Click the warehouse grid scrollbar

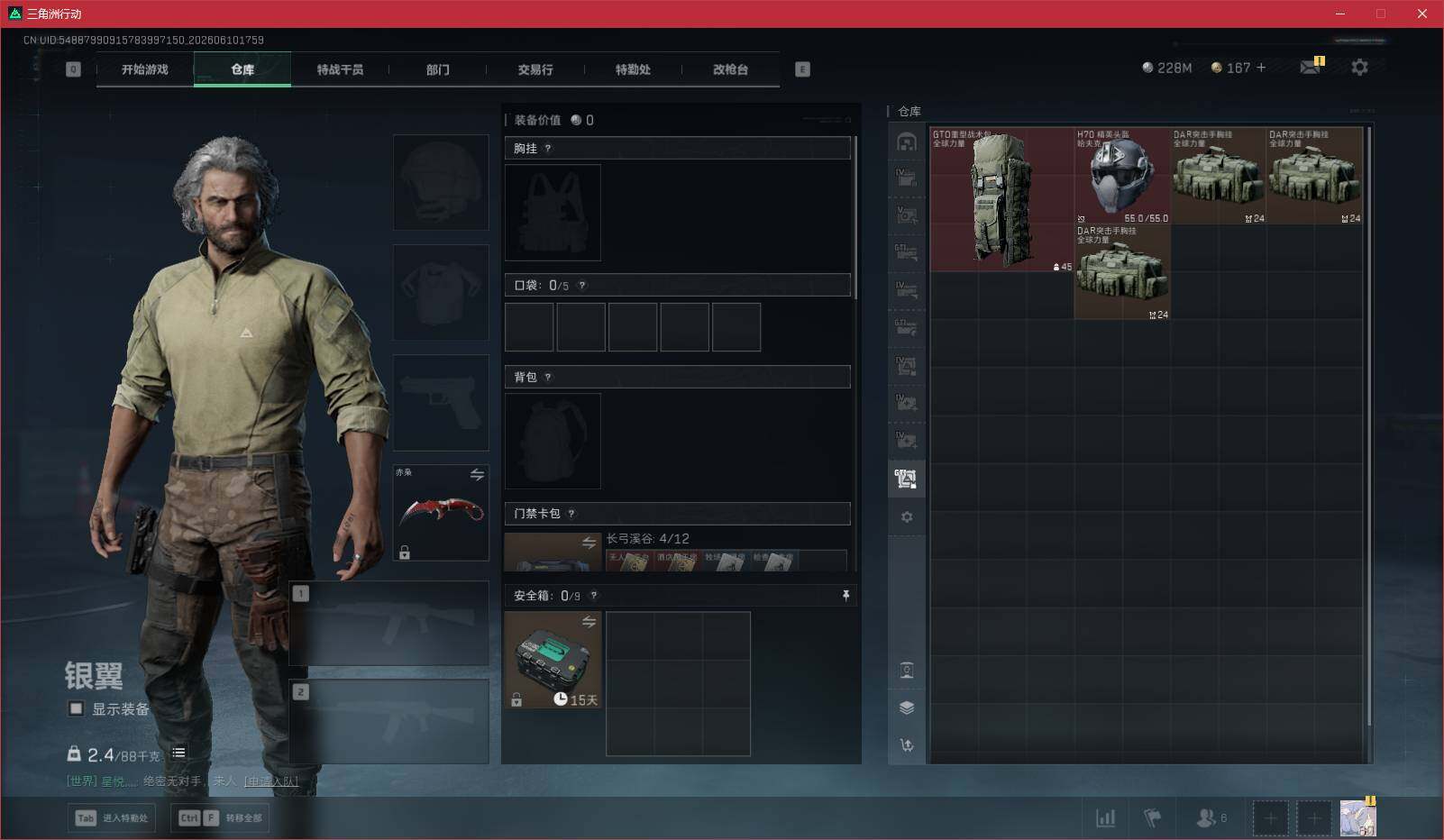coord(1370,425)
